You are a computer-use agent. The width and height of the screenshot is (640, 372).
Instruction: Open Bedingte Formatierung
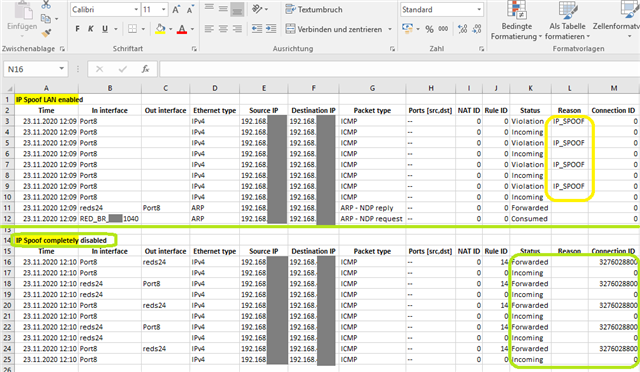[516, 20]
